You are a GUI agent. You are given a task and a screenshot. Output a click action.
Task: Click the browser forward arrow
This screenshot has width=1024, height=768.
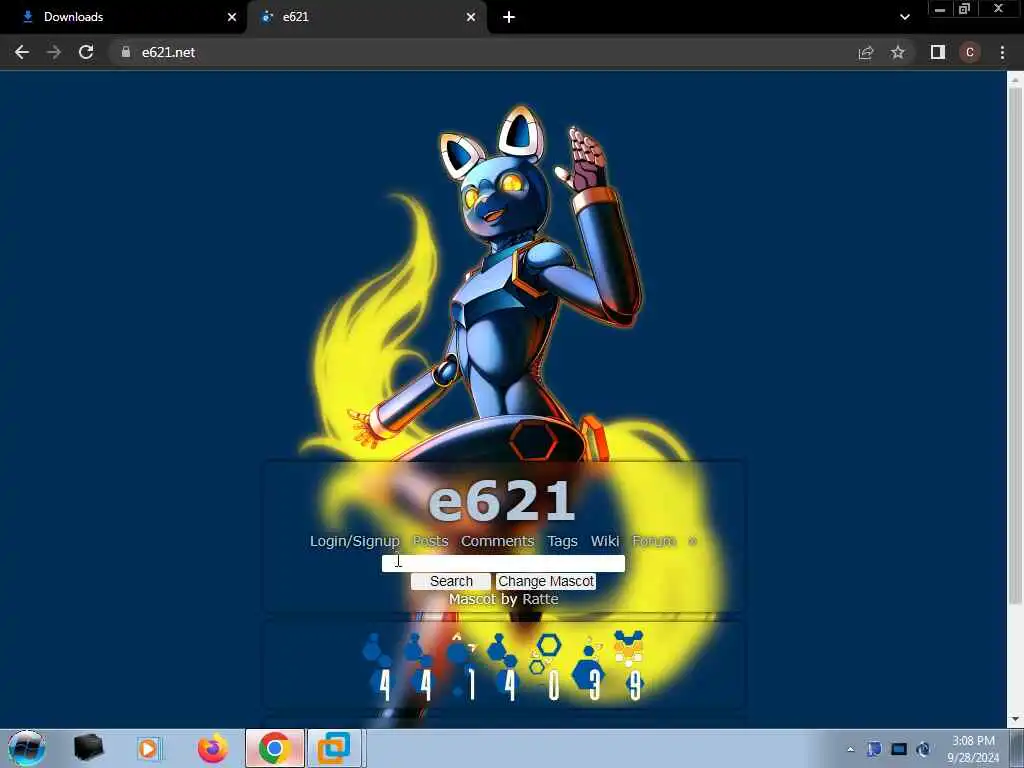pyautogui.click(x=54, y=52)
